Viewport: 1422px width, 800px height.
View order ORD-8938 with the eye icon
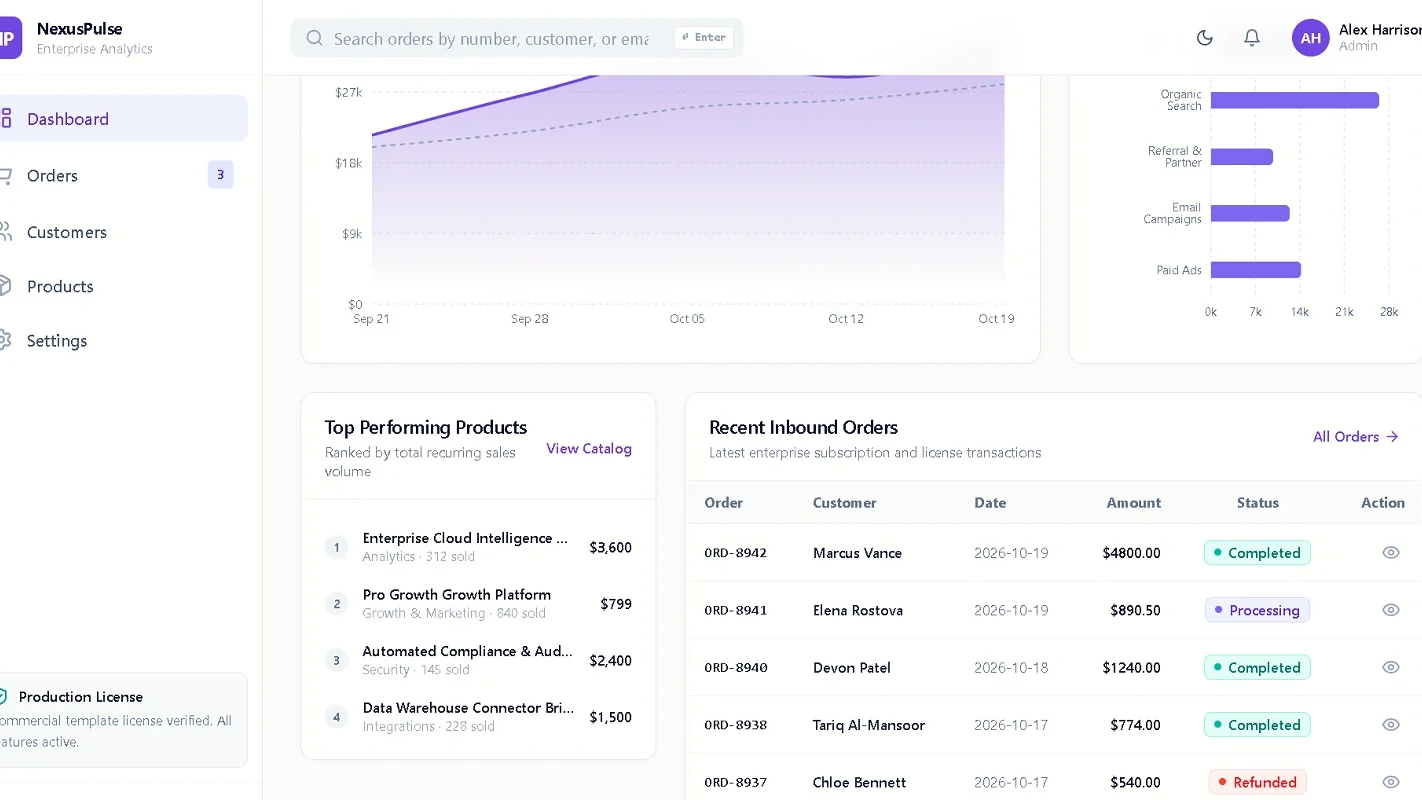(1391, 725)
